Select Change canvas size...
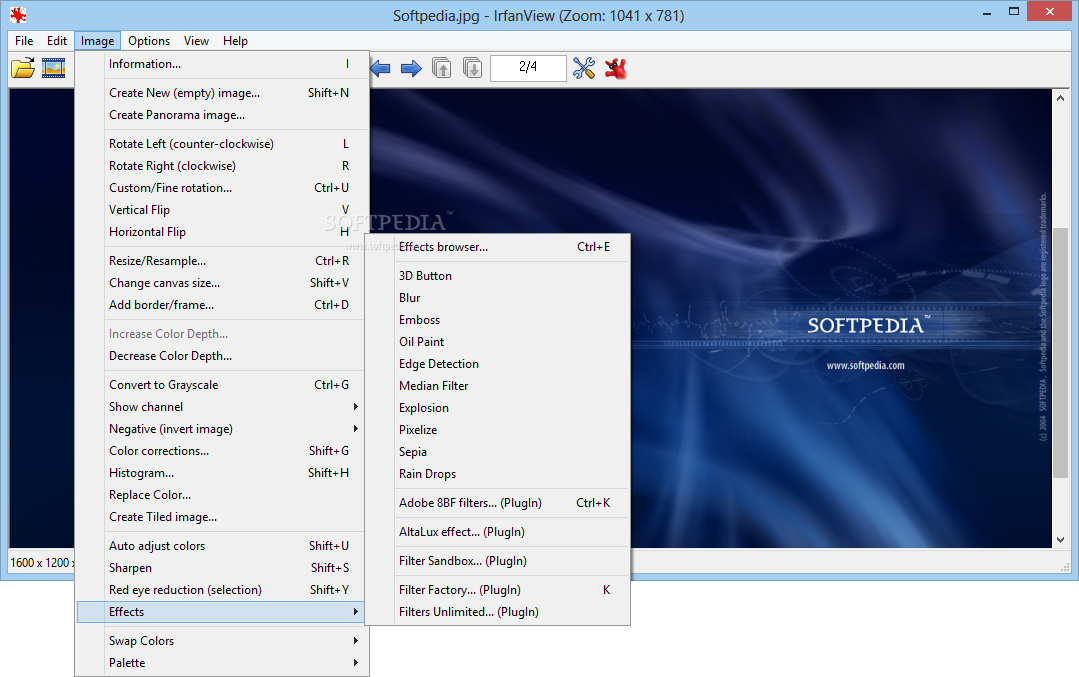Screen dimensions: 1079x677 pyautogui.click(x=220, y=283)
